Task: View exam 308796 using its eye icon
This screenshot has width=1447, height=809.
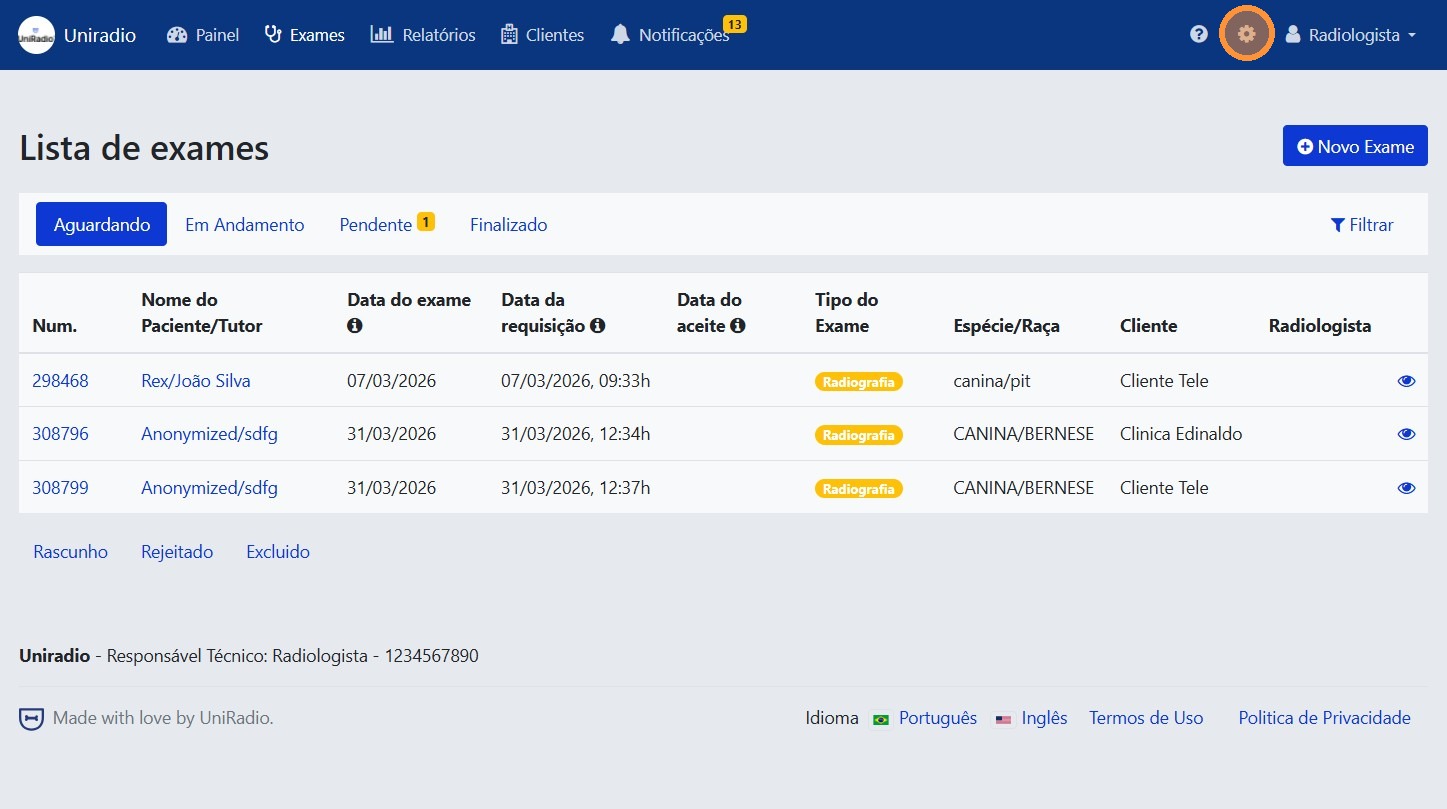Action: pyautogui.click(x=1406, y=433)
